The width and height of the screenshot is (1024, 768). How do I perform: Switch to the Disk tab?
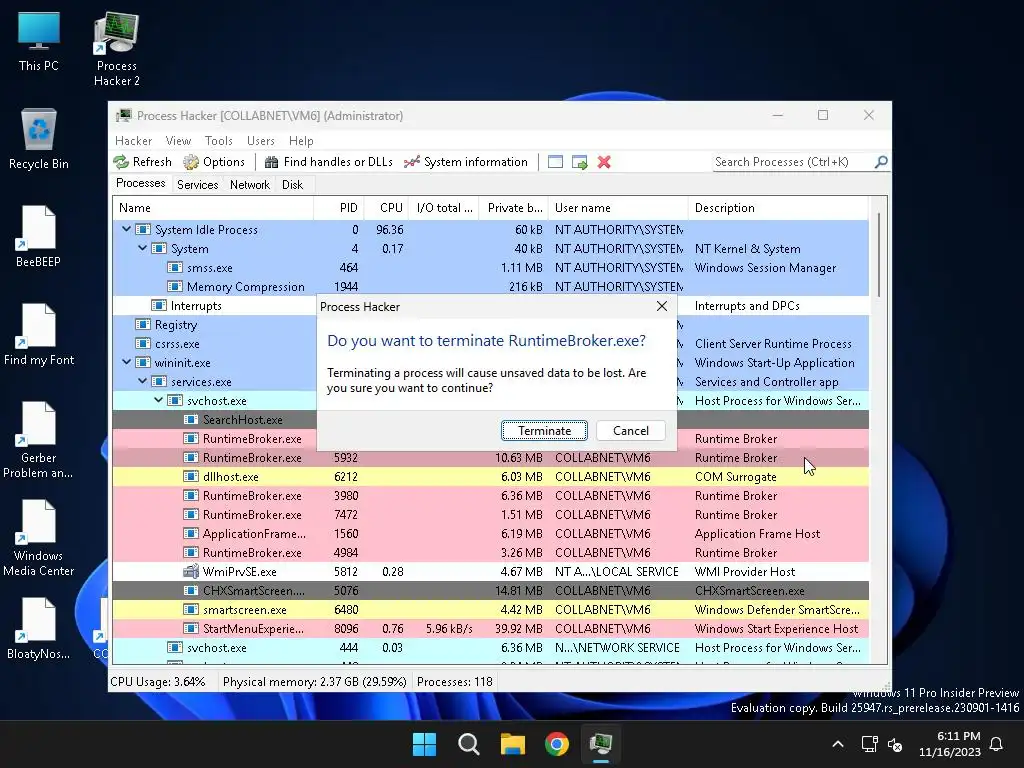pos(293,185)
